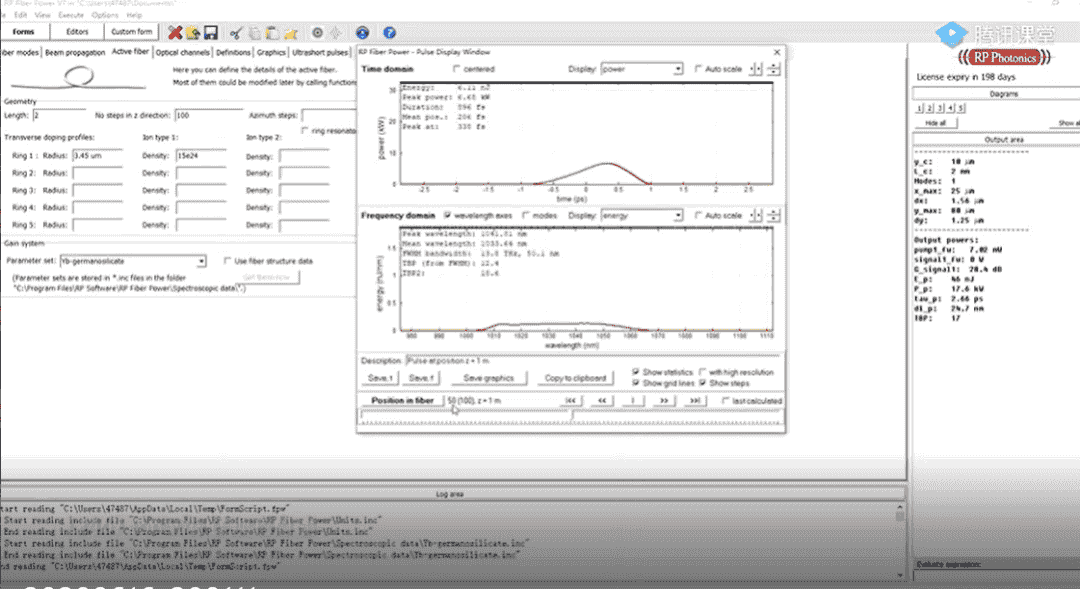Select the Editors mode button
Image resolution: width=1080 pixels, height=589 pixels.
coord(77,32)
